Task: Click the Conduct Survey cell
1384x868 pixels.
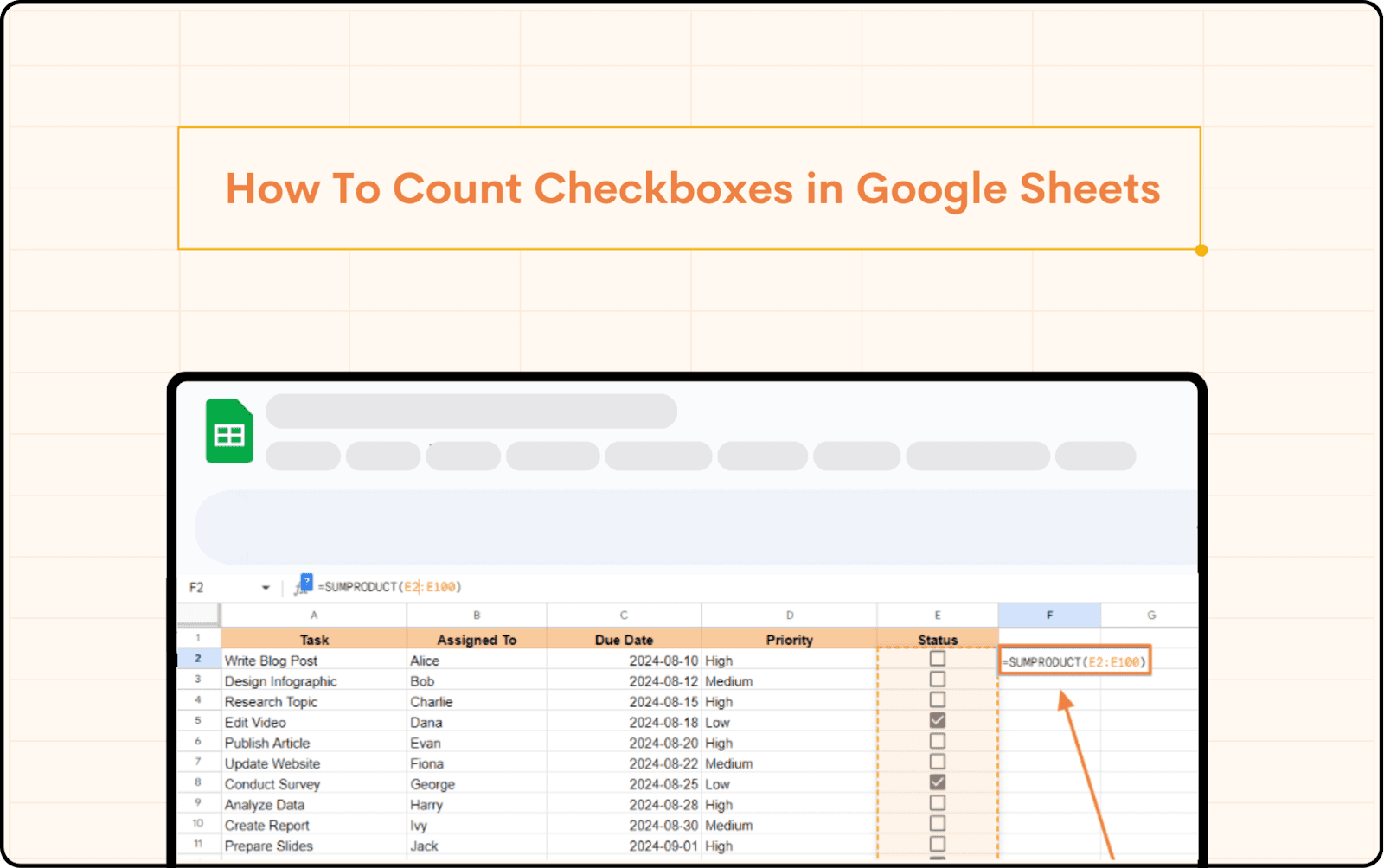Action: click(x=314, y=784)
